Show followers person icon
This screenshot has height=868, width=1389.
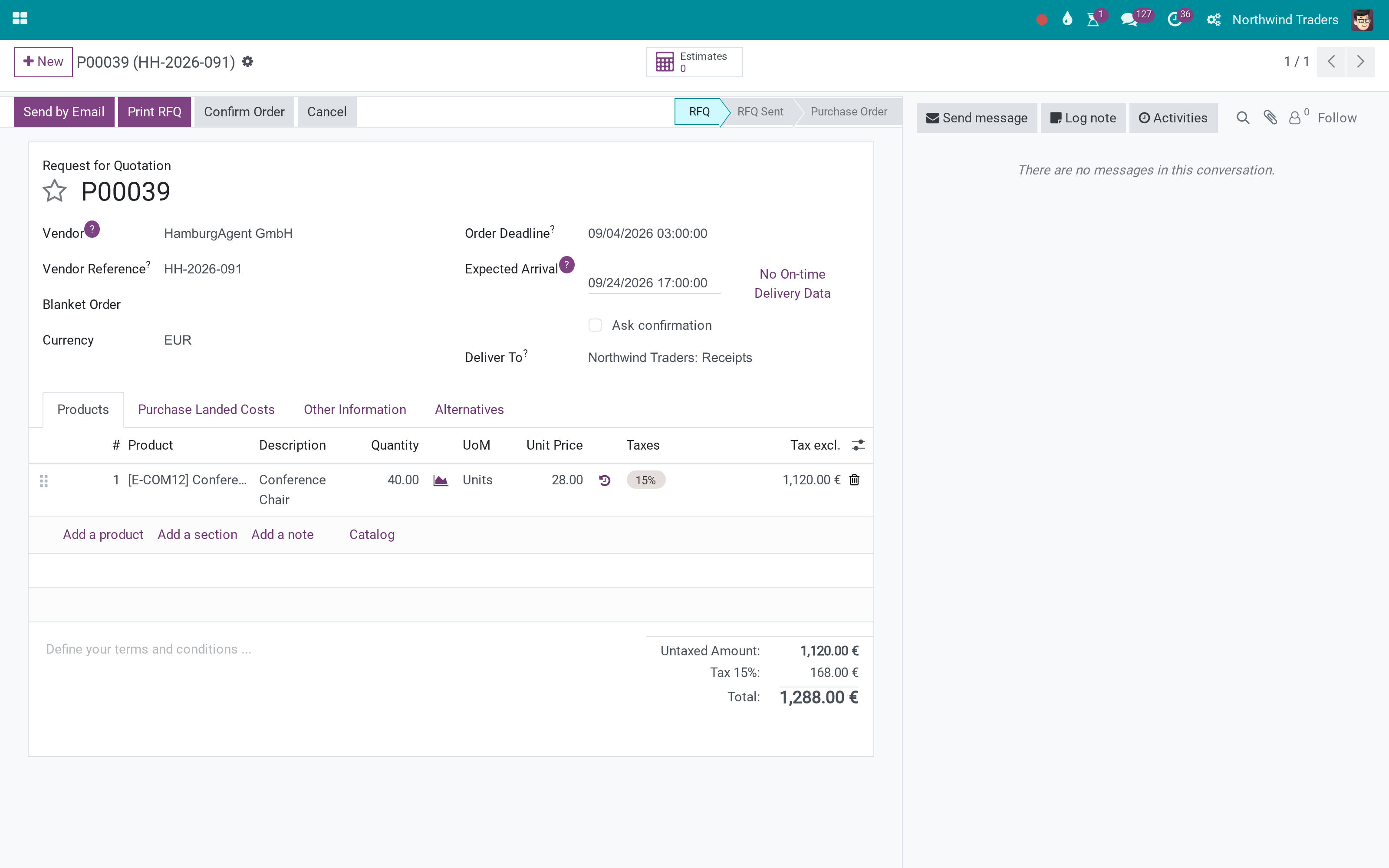(1295, 118)
